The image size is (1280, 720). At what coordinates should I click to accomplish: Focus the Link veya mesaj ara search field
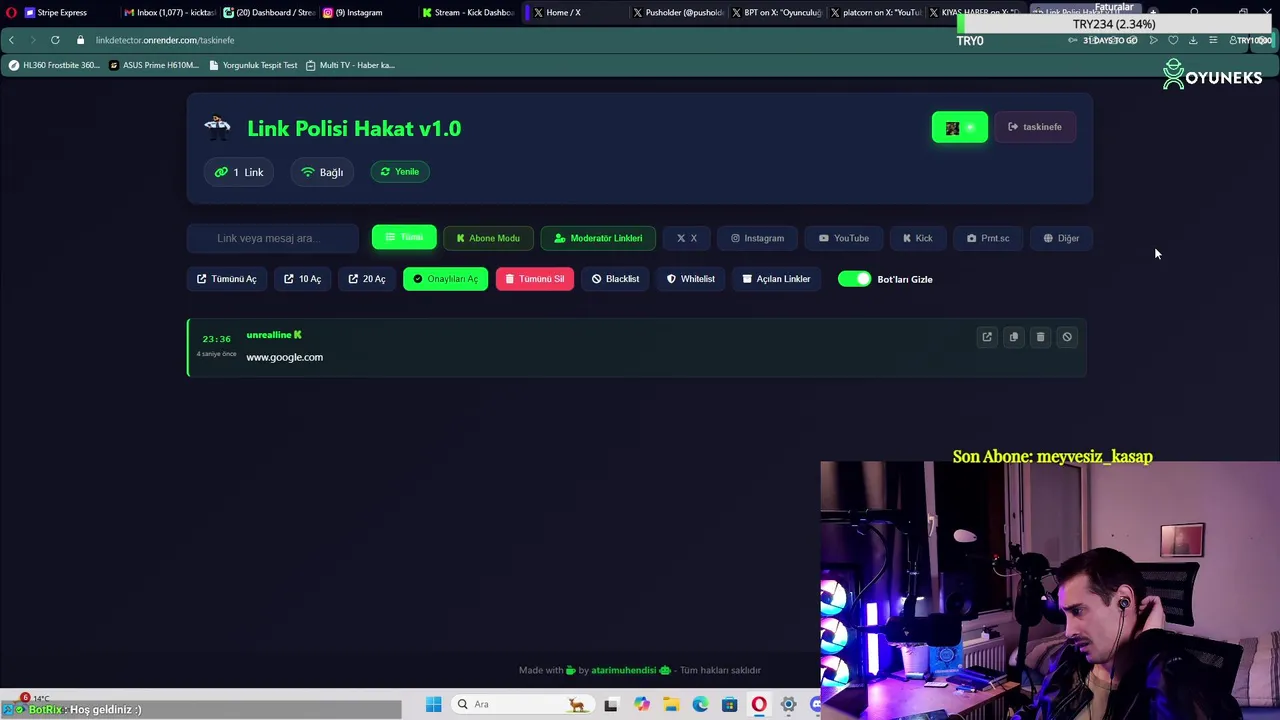(273, 238)
